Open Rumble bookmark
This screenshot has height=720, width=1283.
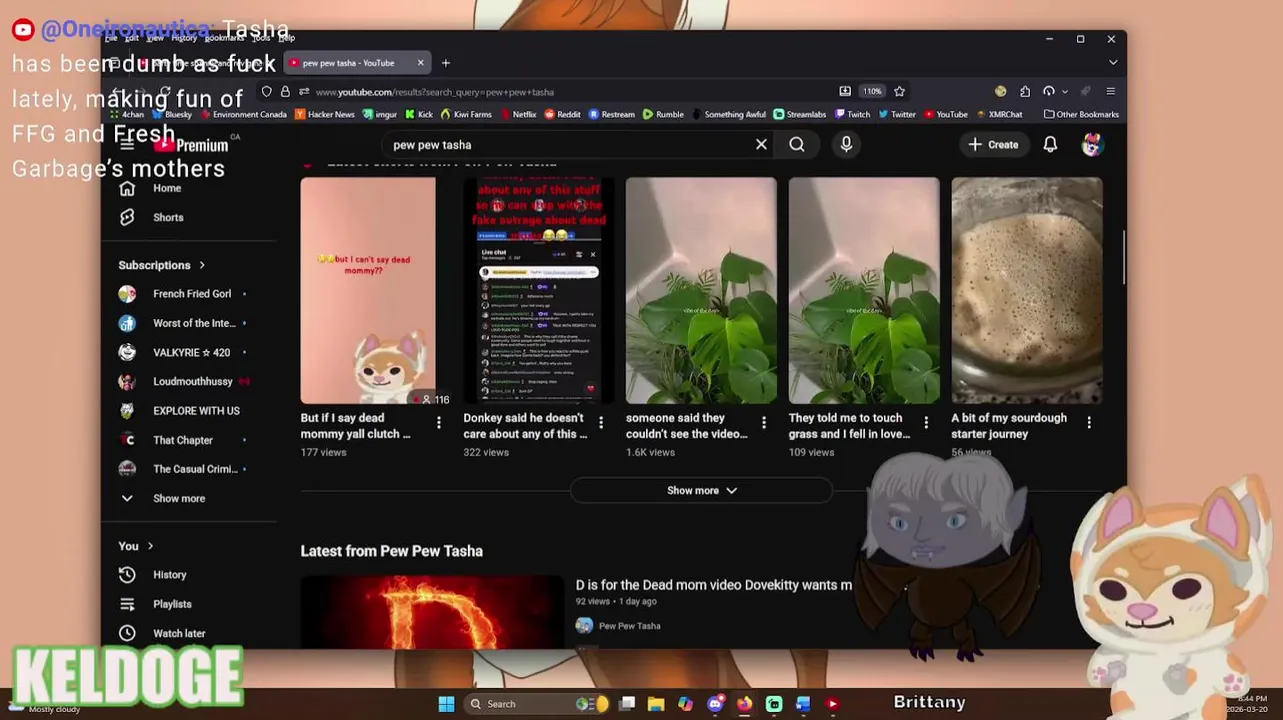663,114
